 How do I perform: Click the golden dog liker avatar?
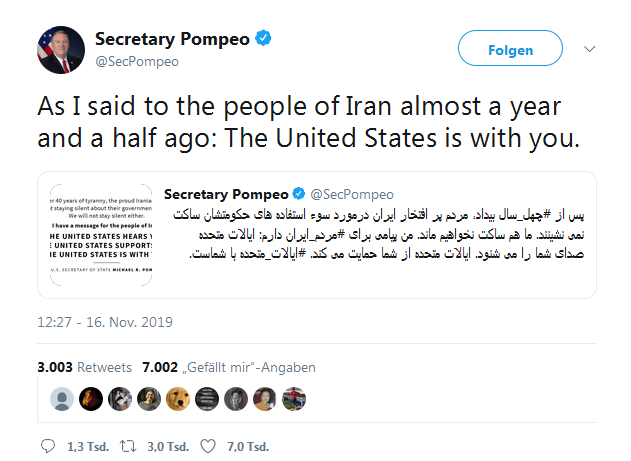178,398
